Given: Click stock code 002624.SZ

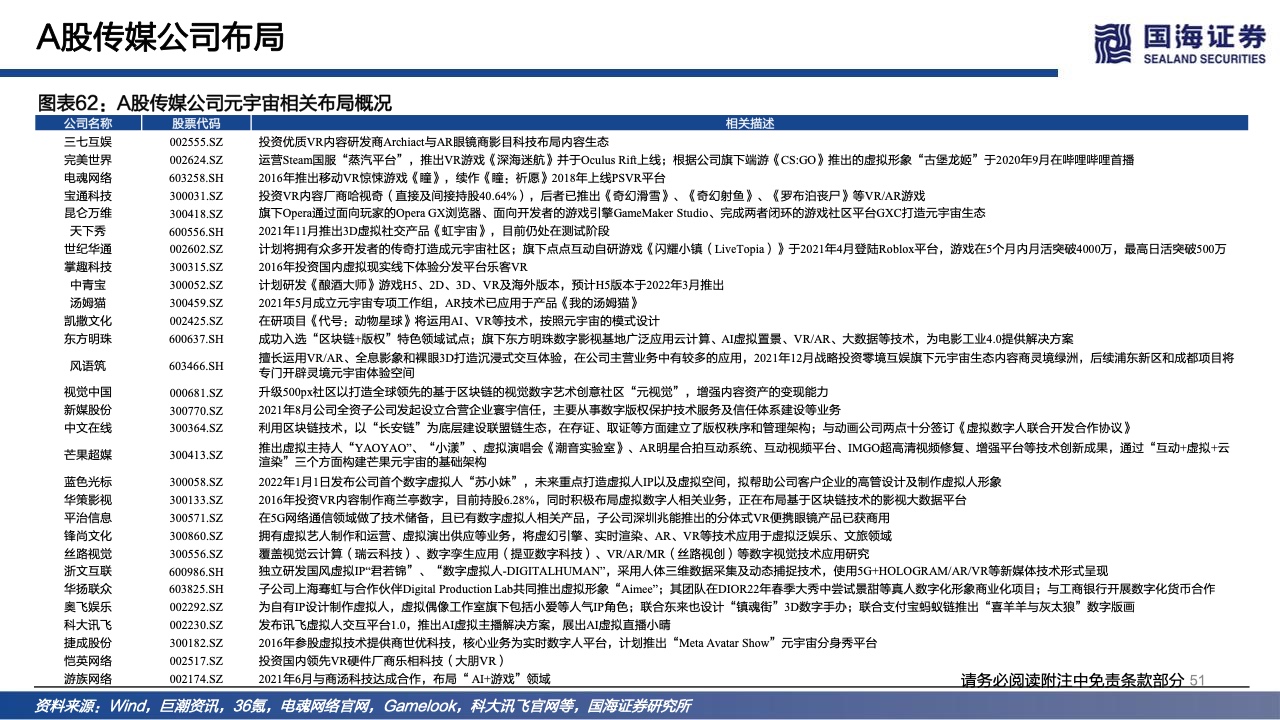Looking at the screenshot, I should click(196, 160).
